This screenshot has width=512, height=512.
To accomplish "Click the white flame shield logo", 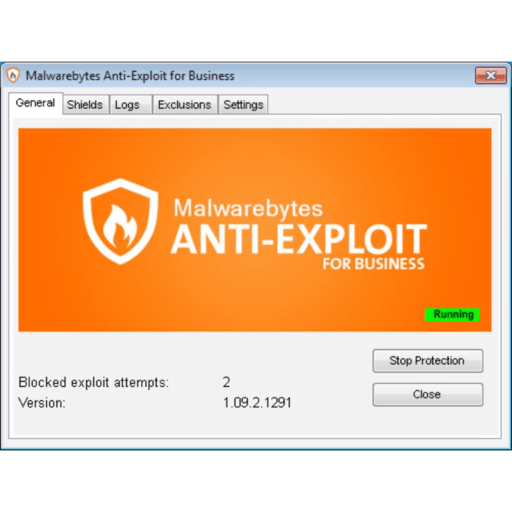I will tap(120, 222).
